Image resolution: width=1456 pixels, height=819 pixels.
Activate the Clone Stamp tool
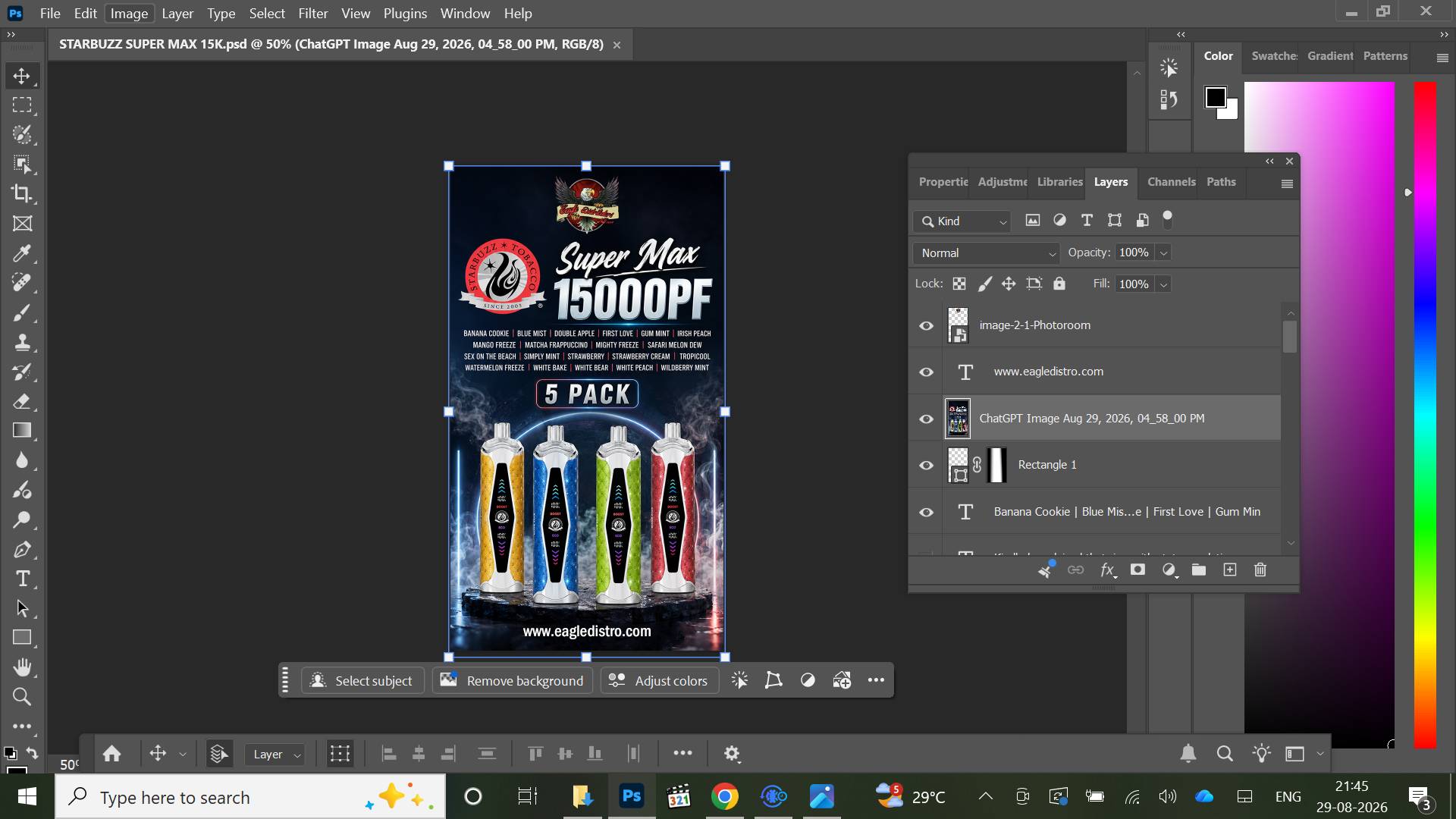pyautogui.click(x=22, y=342)
